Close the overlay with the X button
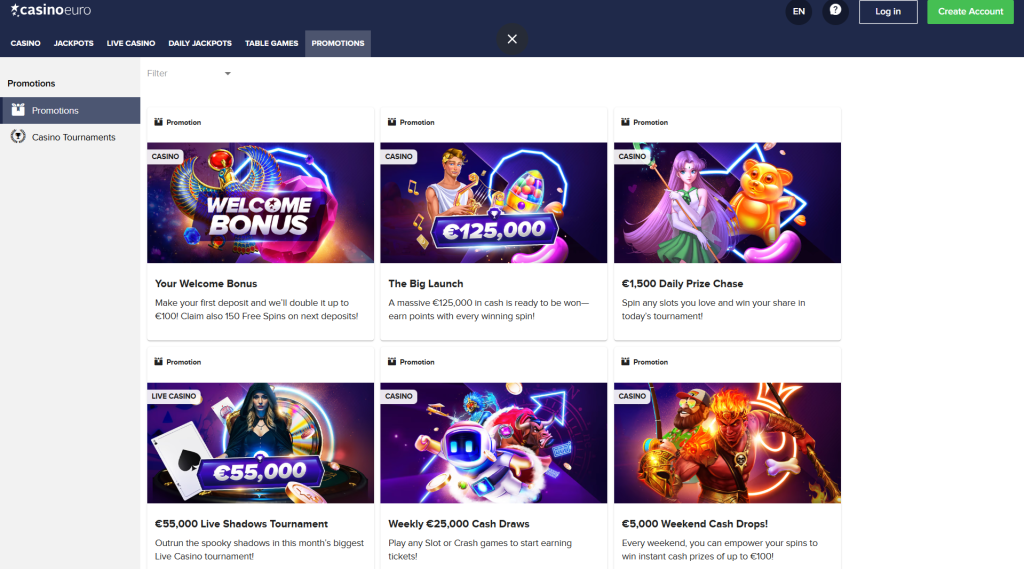 coord(512,39)
